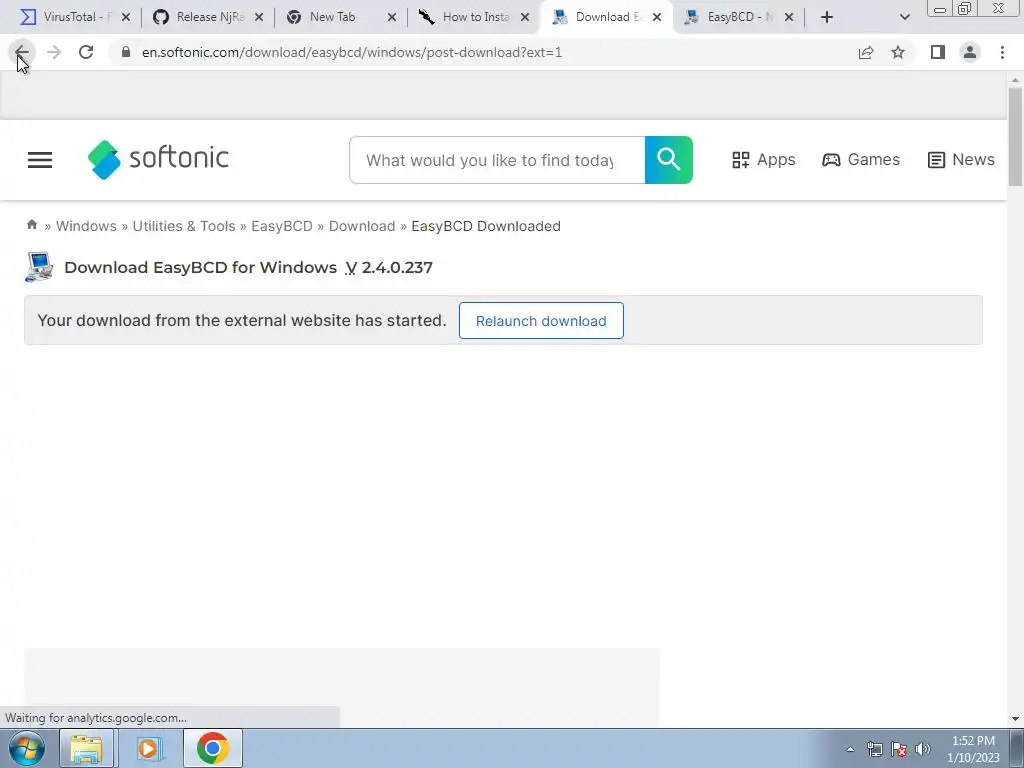Open Chrome's three-dot menu

click(1002, 52)
